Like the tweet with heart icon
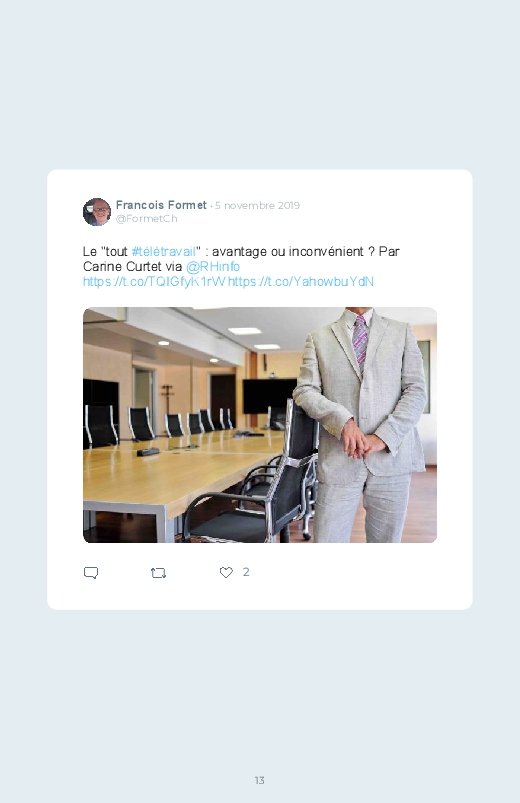Viewport: 520px width, 803px height. coord(226,573)
